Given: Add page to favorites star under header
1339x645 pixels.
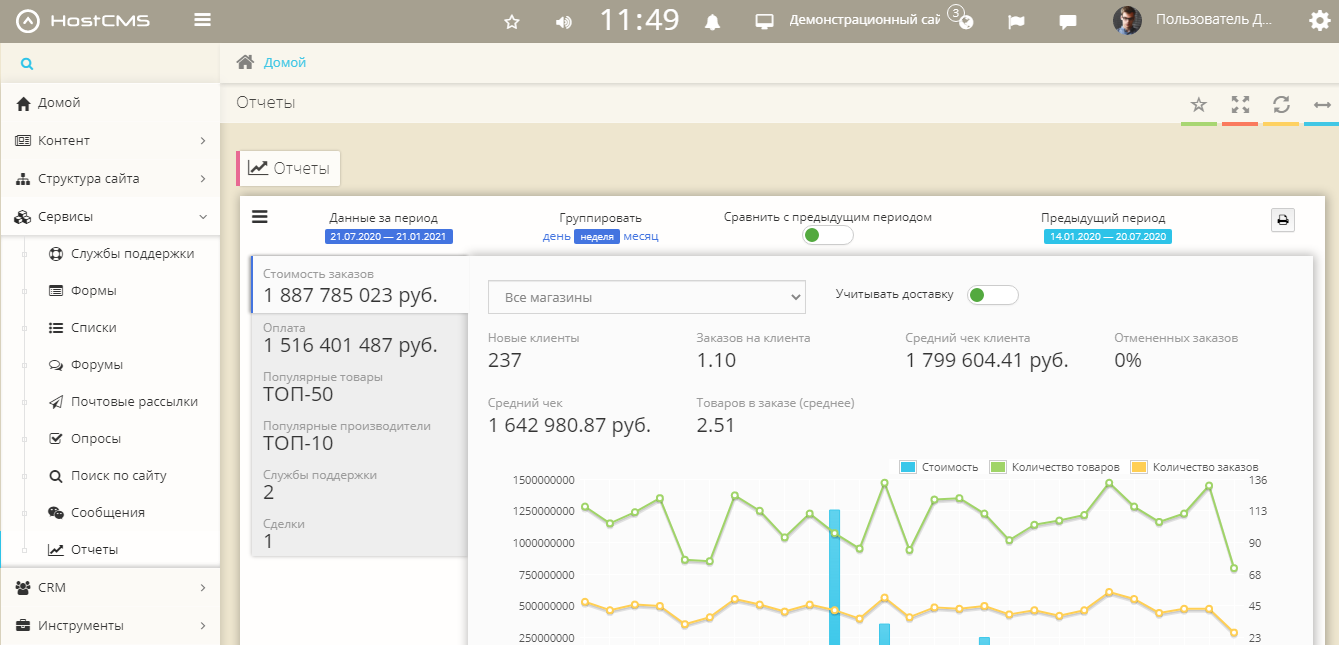Looking at the screenshot, I should pyautogui.click(x=1198, y=104).
